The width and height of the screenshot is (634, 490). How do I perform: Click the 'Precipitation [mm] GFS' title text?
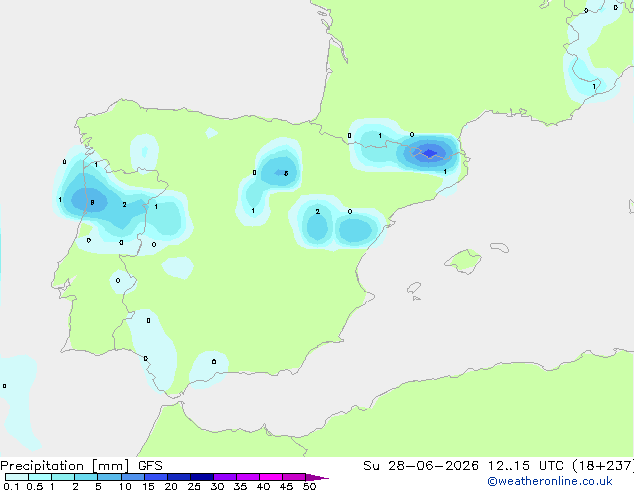[81, 466]
